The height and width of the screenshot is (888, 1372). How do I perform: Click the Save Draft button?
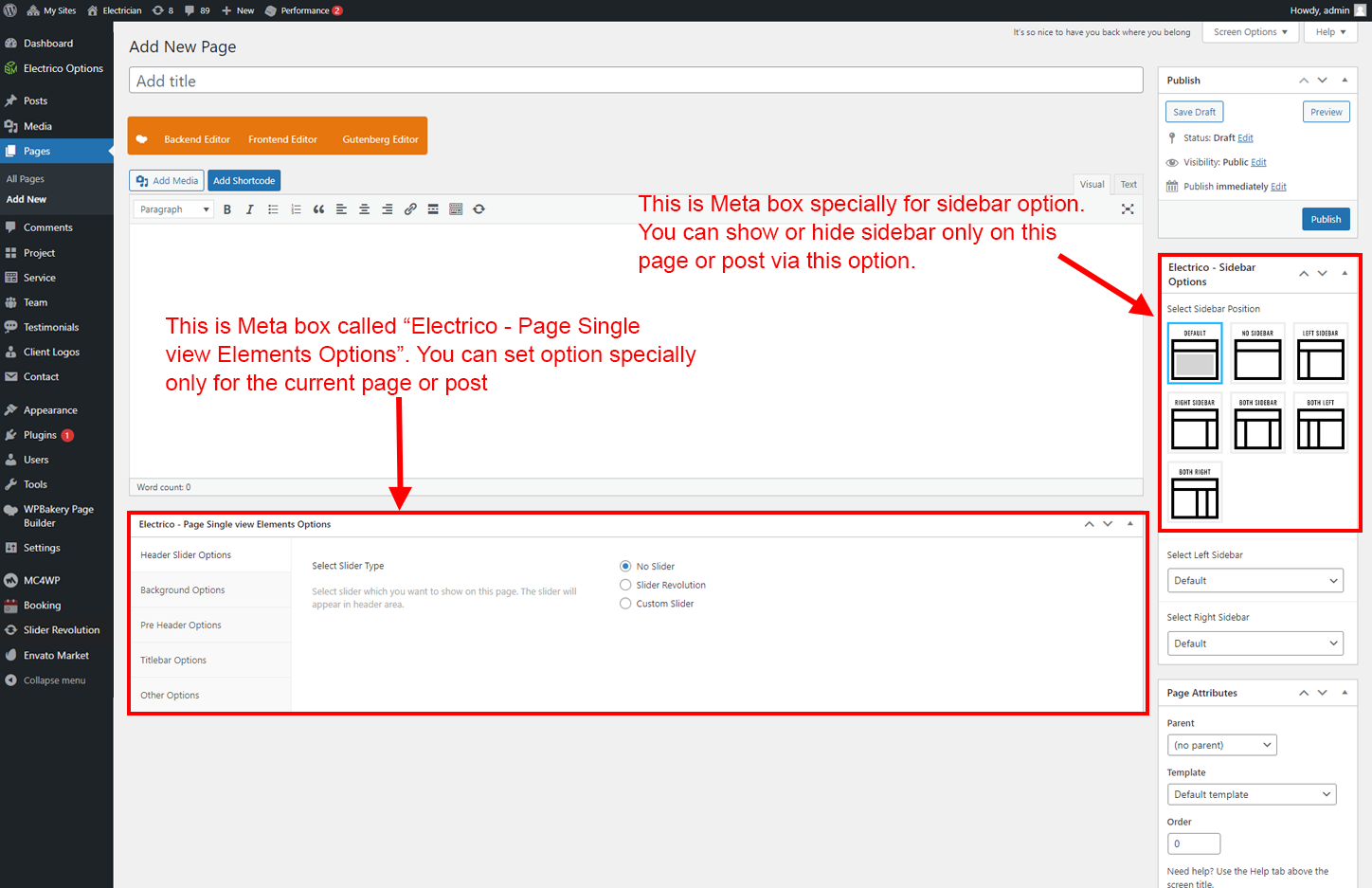click(x=1194, y=112)
